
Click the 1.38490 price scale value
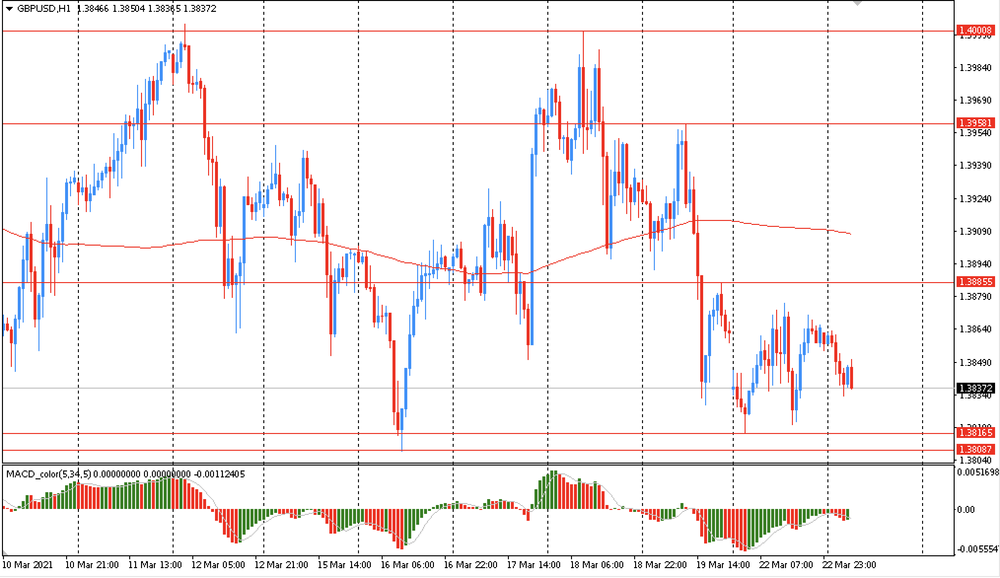pos(976,362)
